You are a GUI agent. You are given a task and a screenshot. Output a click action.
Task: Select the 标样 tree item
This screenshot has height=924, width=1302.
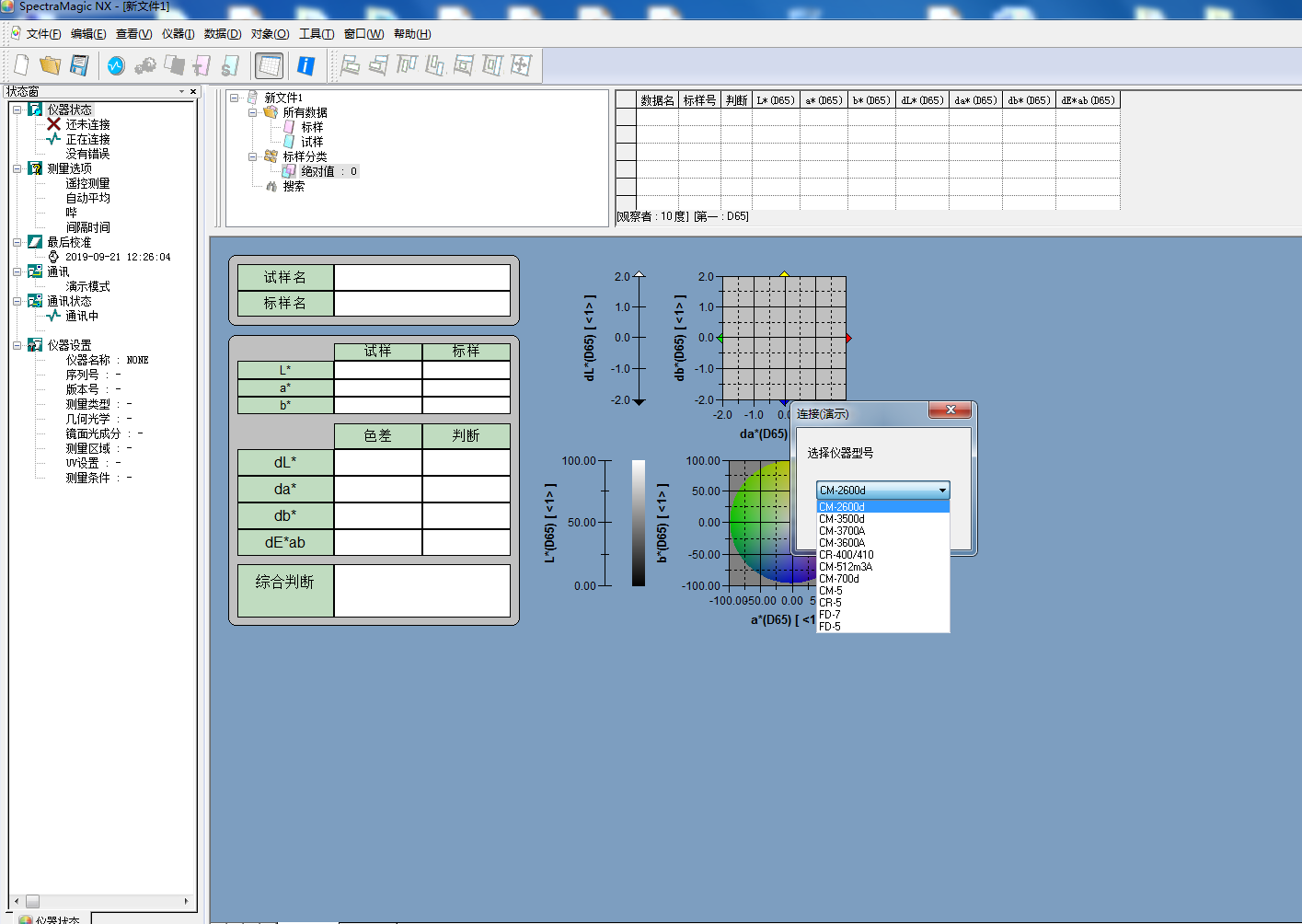coord(312,127)
